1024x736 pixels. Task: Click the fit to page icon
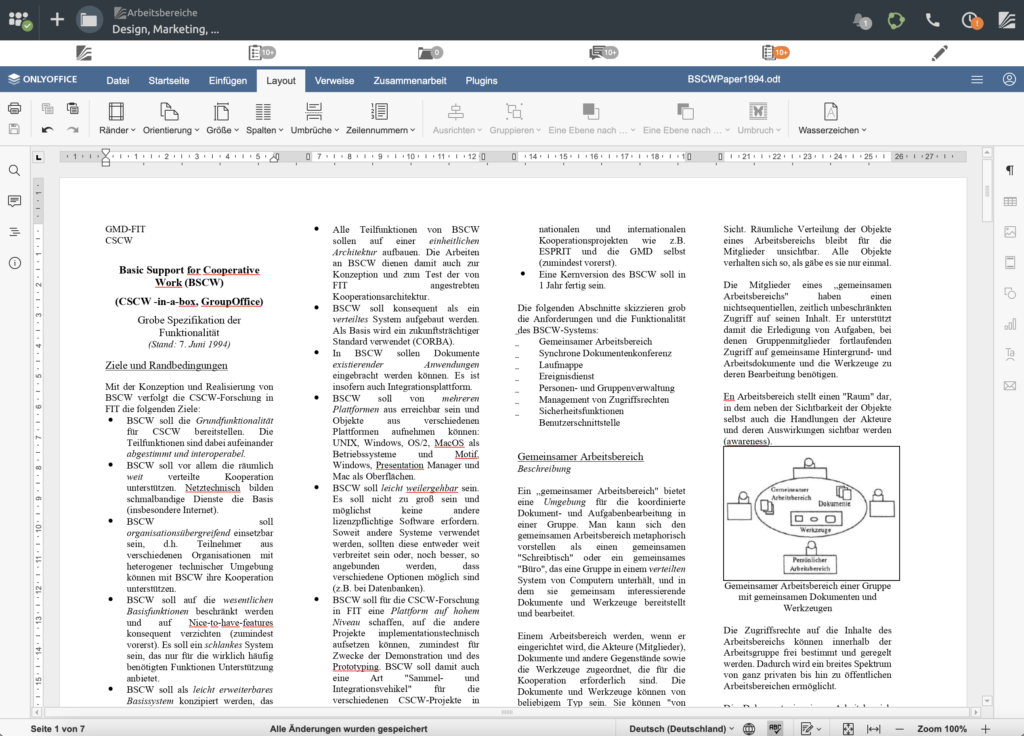(848, 729)
